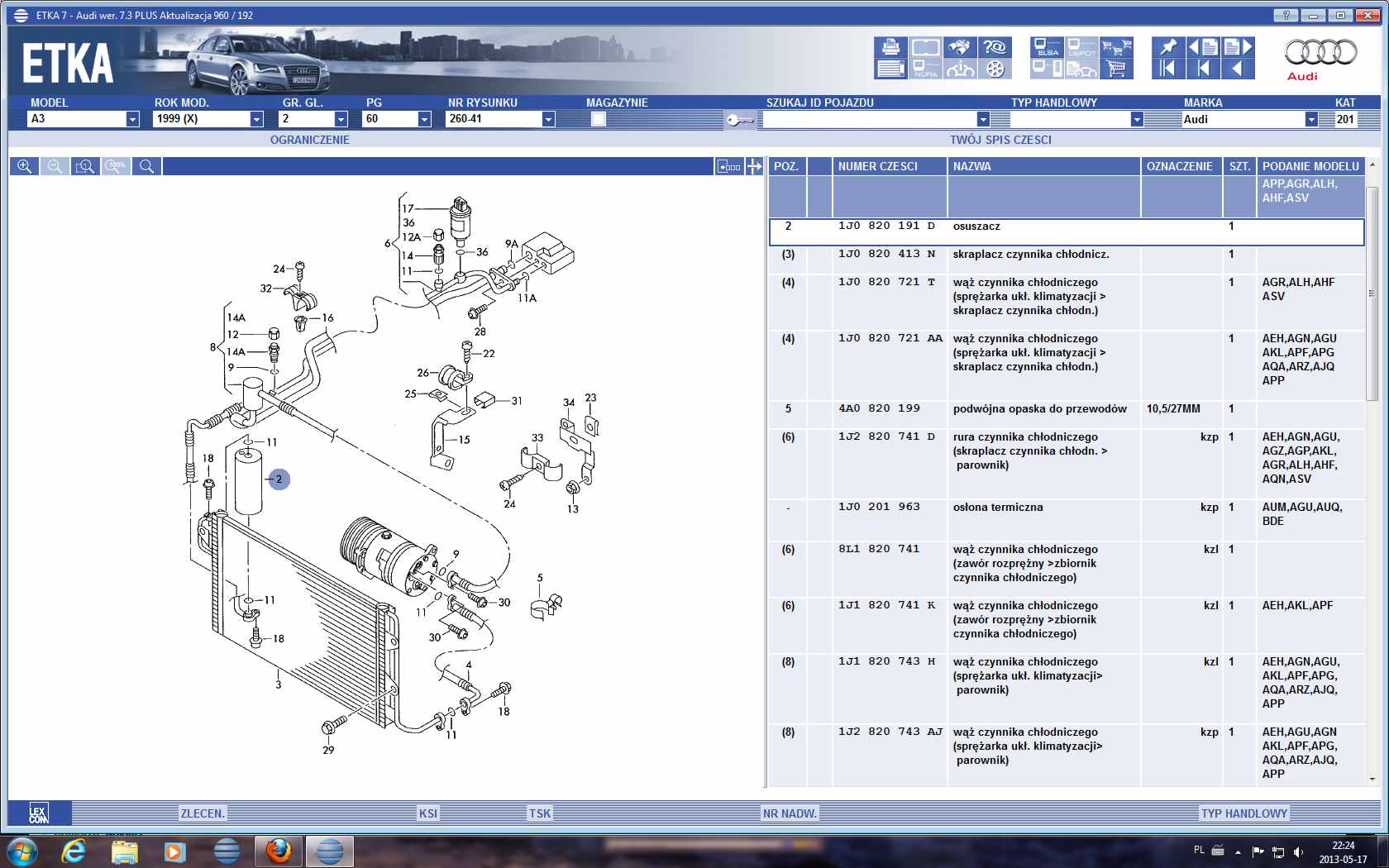
Task: Zoom out of the diagram
Action: pyautogui.click(x=55, y=166)
